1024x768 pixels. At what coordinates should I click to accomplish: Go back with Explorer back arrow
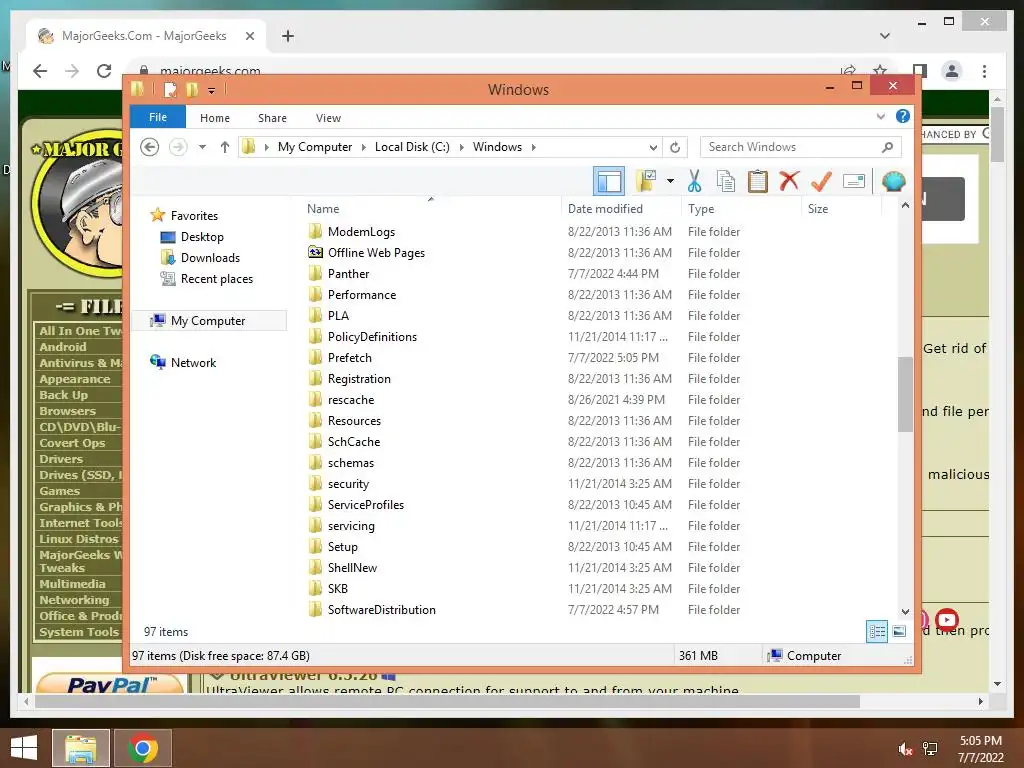coord(150,147)
